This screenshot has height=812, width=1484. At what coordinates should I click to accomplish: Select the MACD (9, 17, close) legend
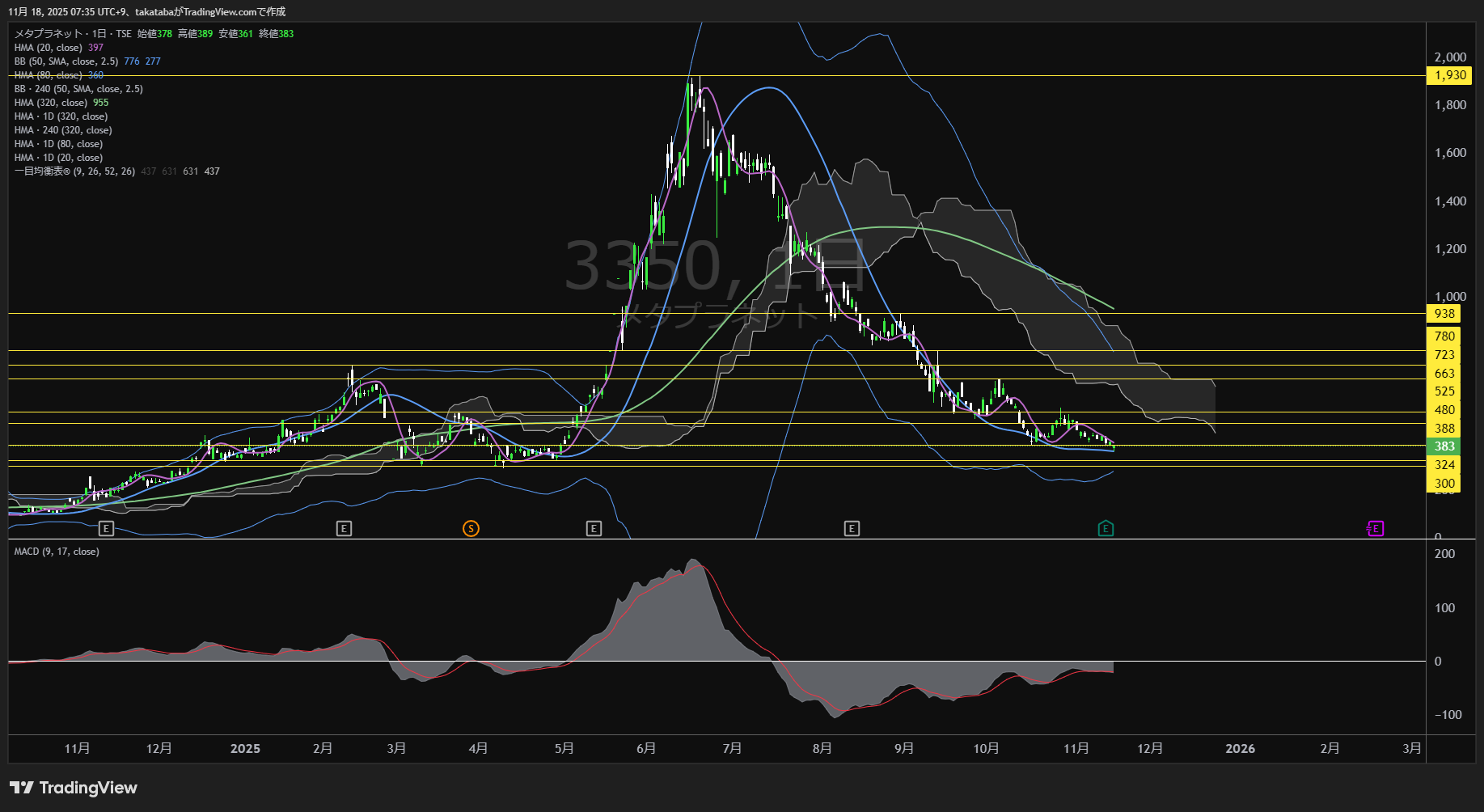coord(57,552)
